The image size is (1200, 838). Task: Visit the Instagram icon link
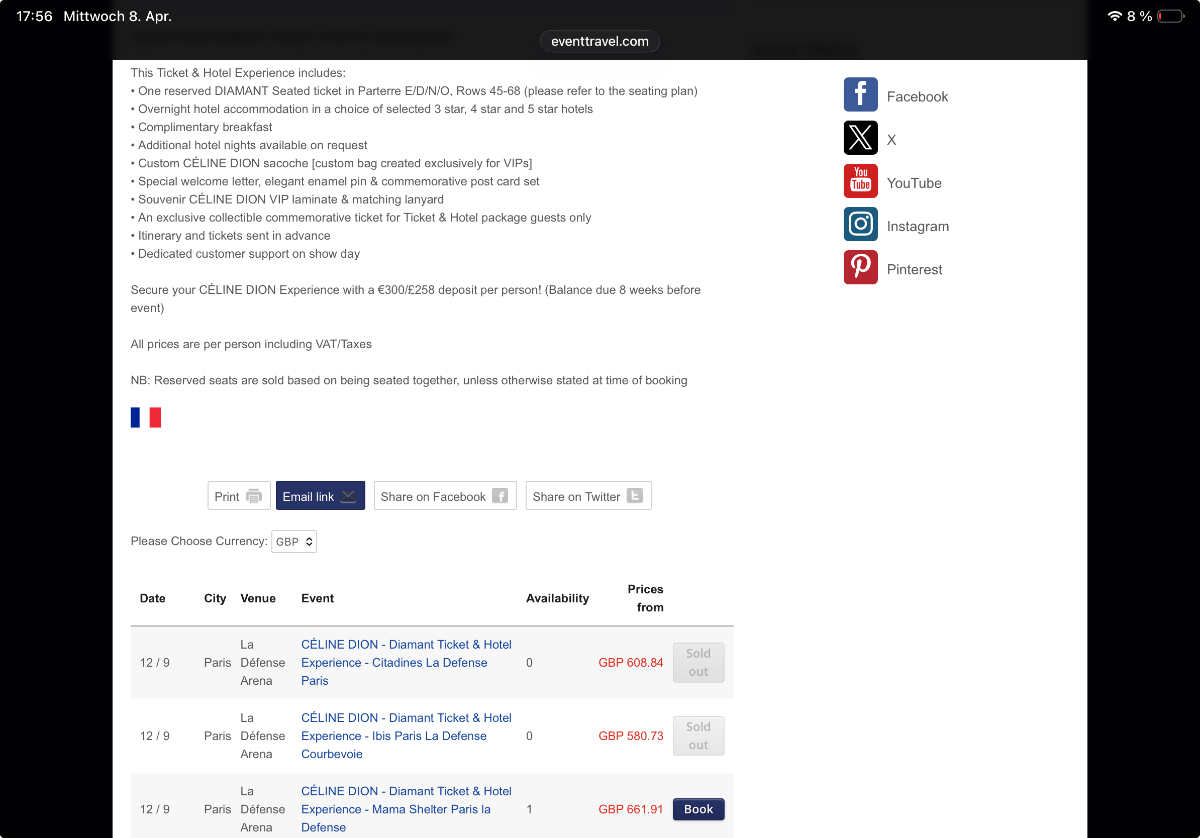(x=860, y=224)
